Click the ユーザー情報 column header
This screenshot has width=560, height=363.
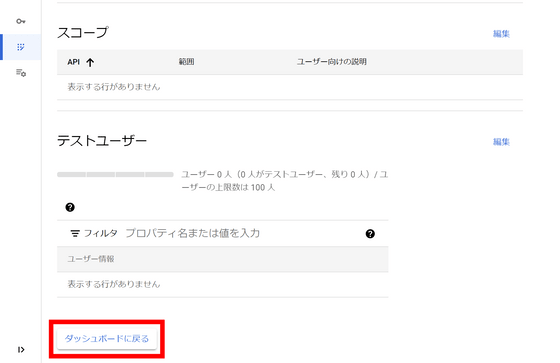91,259
